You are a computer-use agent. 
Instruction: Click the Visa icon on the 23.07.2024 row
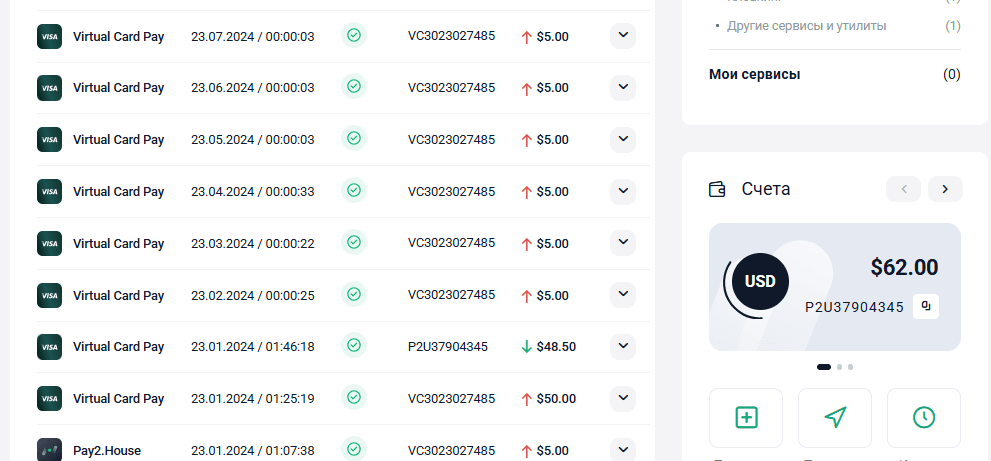click(49, 37)
